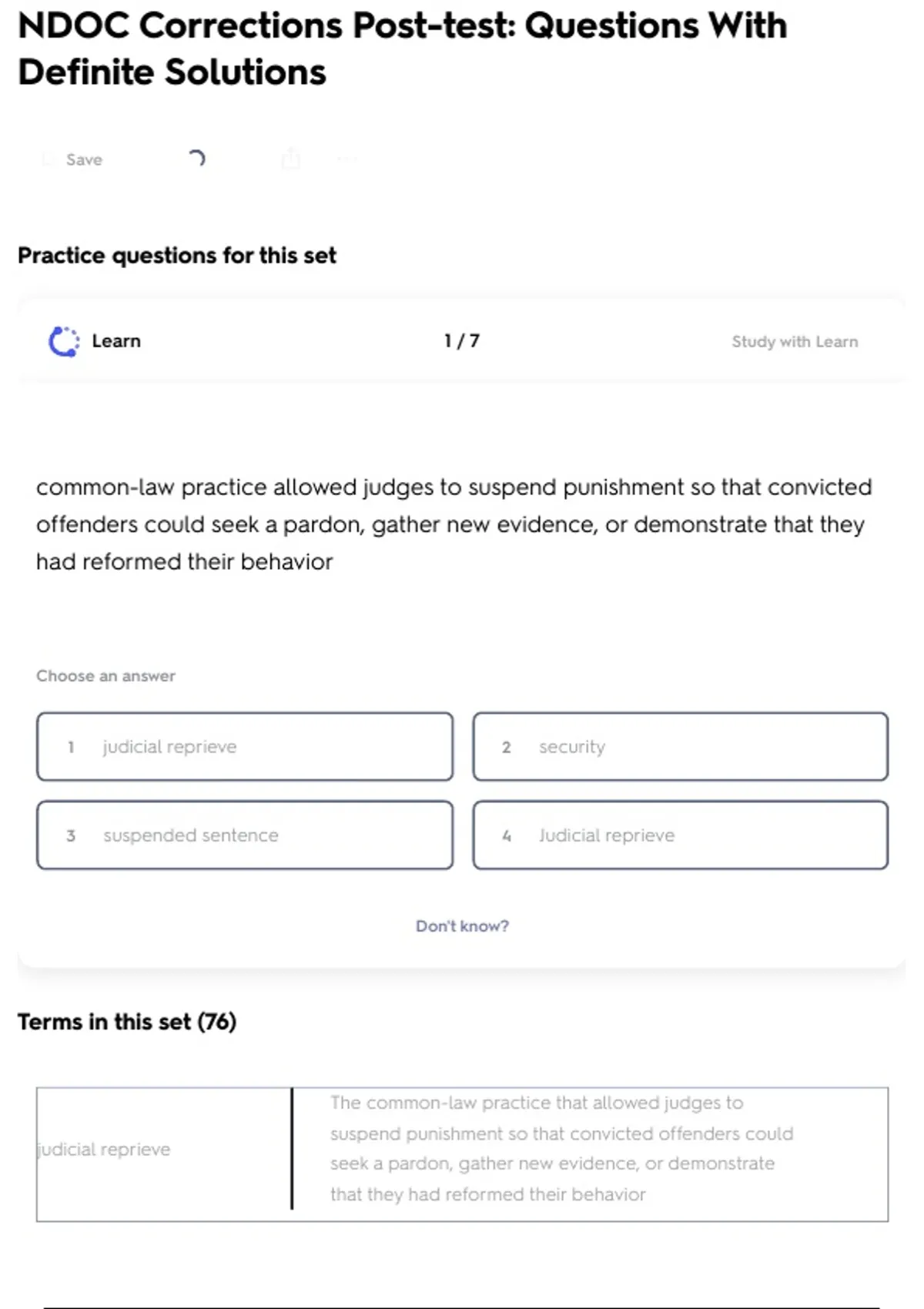Click the share icon
924x1309 pixels.
pyautogui.click(x=290, y=159)
